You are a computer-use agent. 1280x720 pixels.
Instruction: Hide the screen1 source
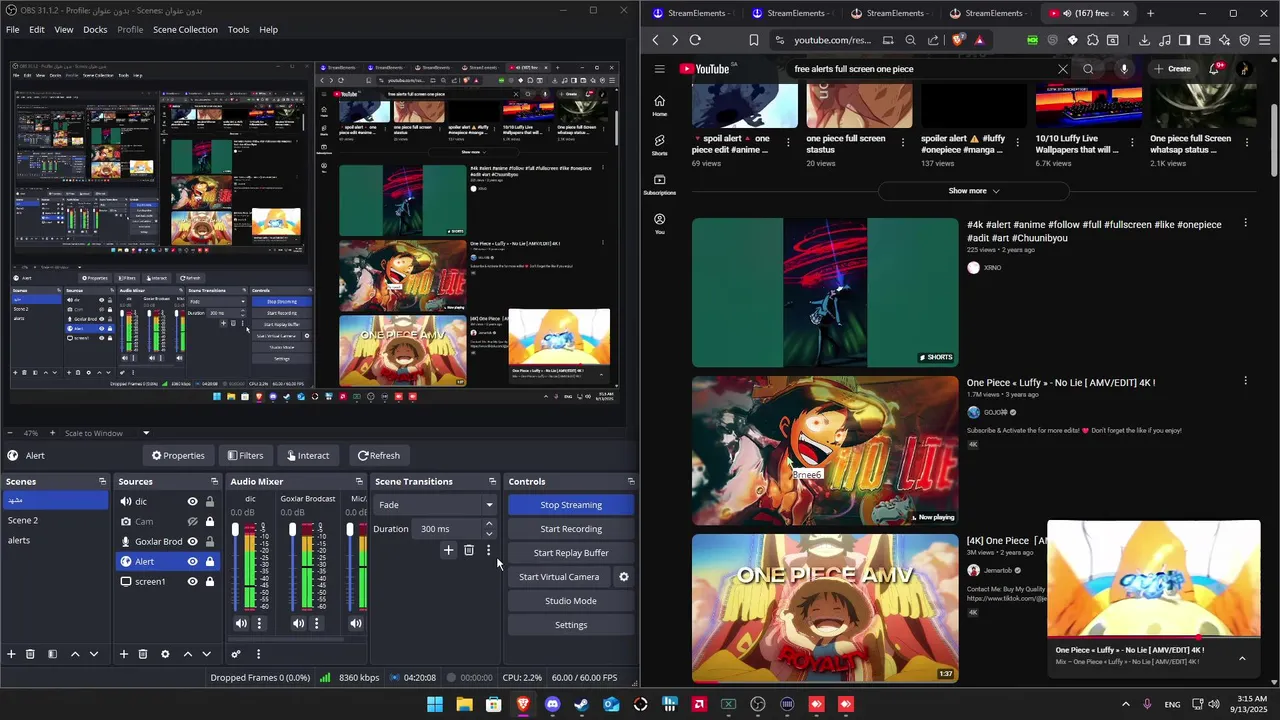point(192,581)
